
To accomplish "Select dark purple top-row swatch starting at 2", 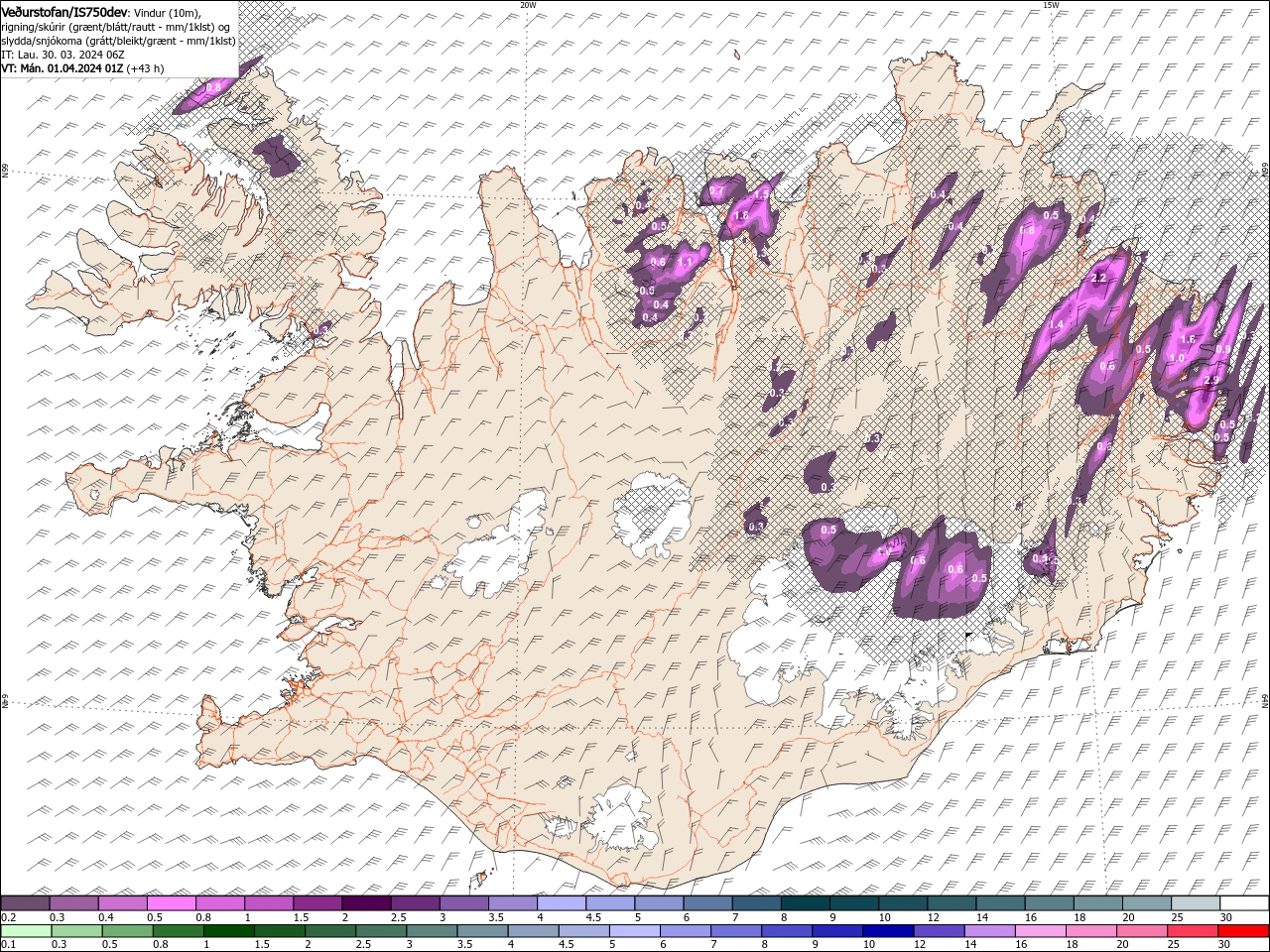I will coord(365,903).
